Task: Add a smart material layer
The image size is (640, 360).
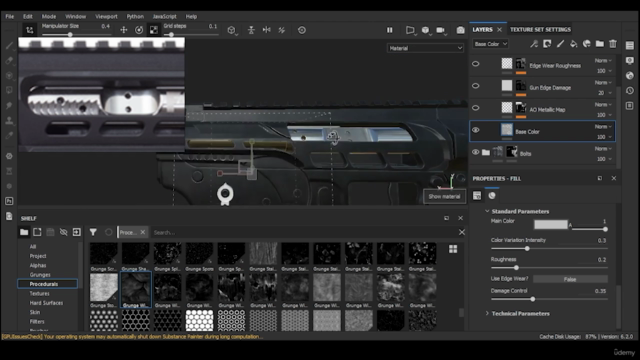Action: click(x=587, y=44)
